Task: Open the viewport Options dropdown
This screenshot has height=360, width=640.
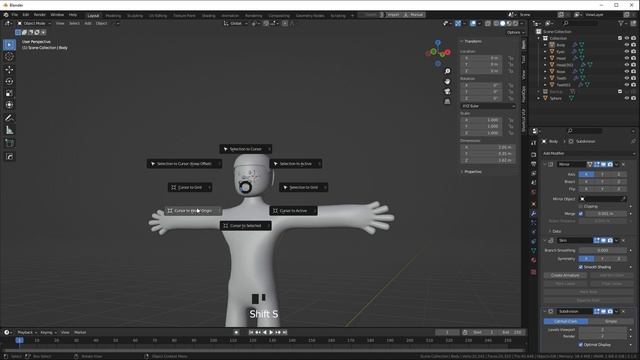Action: [515, 32]
